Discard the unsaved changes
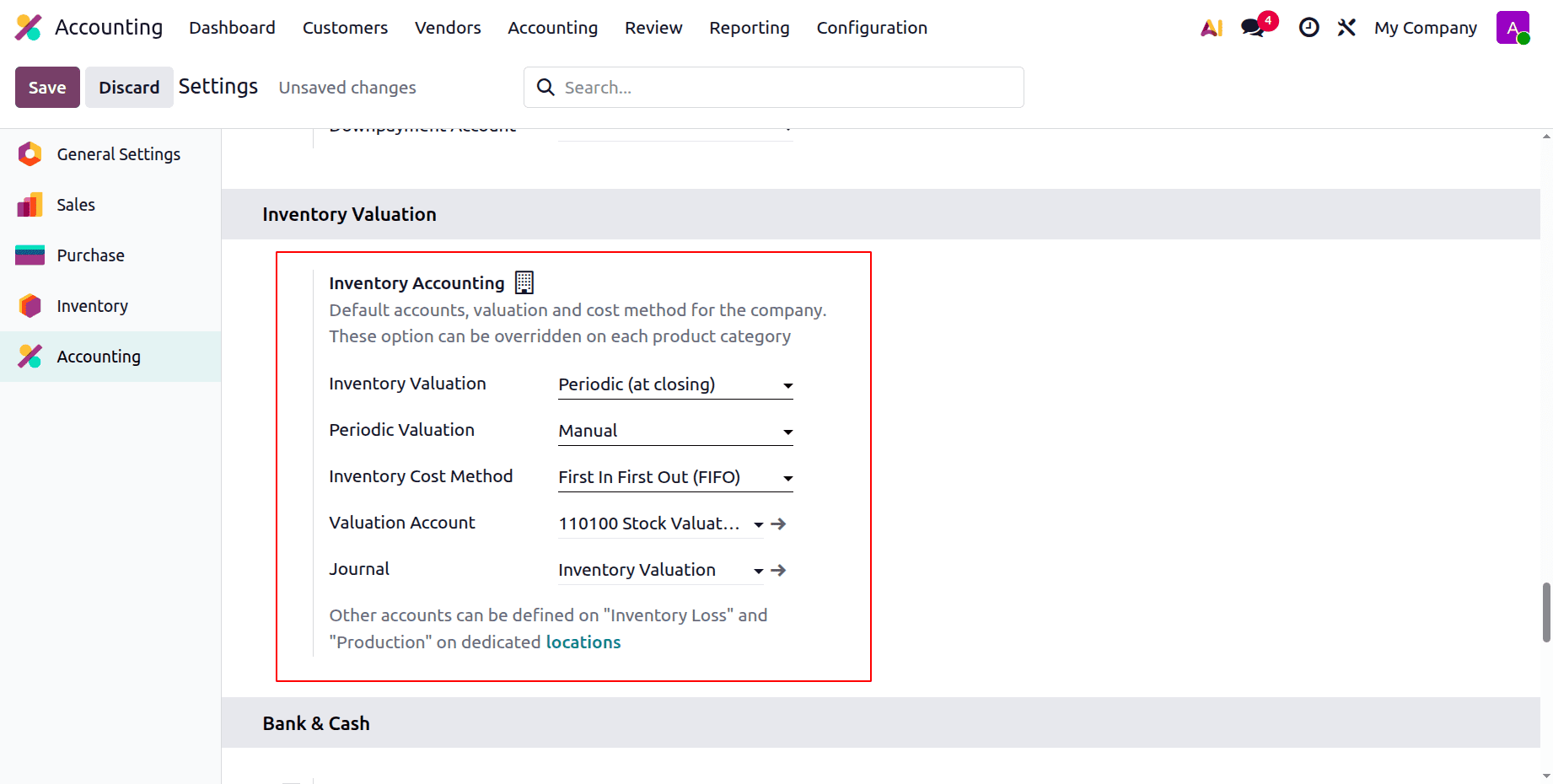The width and height of the screenshot is (1553, 784). [129, 88]
